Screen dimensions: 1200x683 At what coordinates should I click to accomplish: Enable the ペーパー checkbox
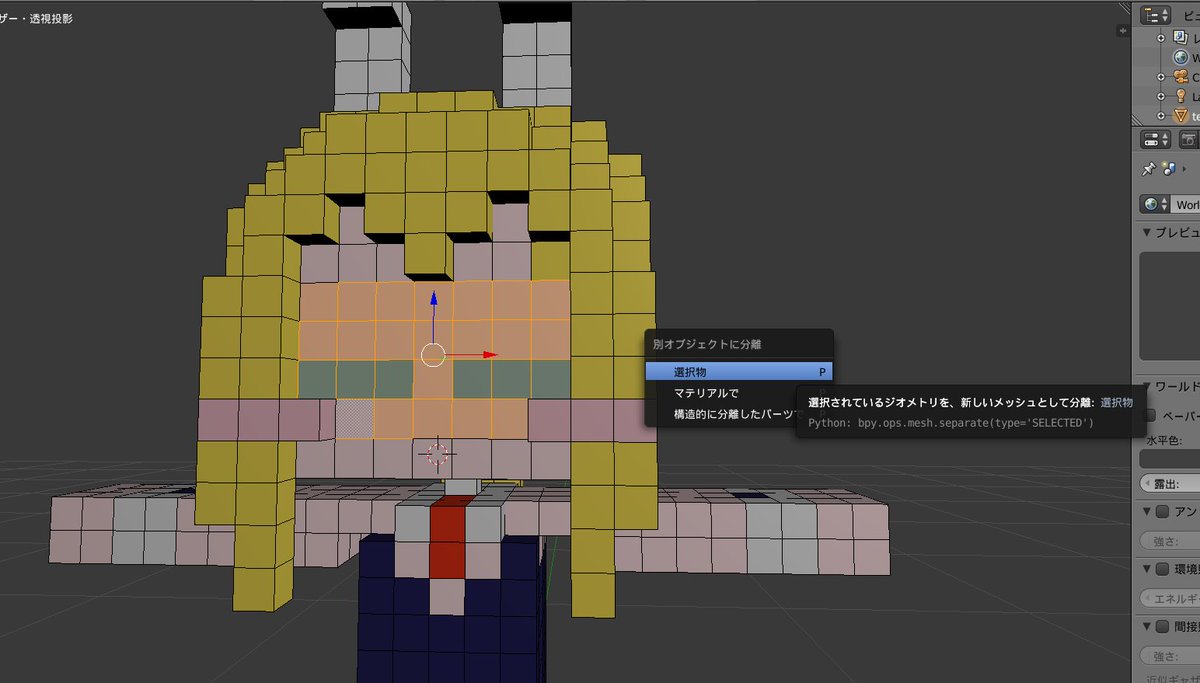pyautogui.click(x=1149, y=414)
